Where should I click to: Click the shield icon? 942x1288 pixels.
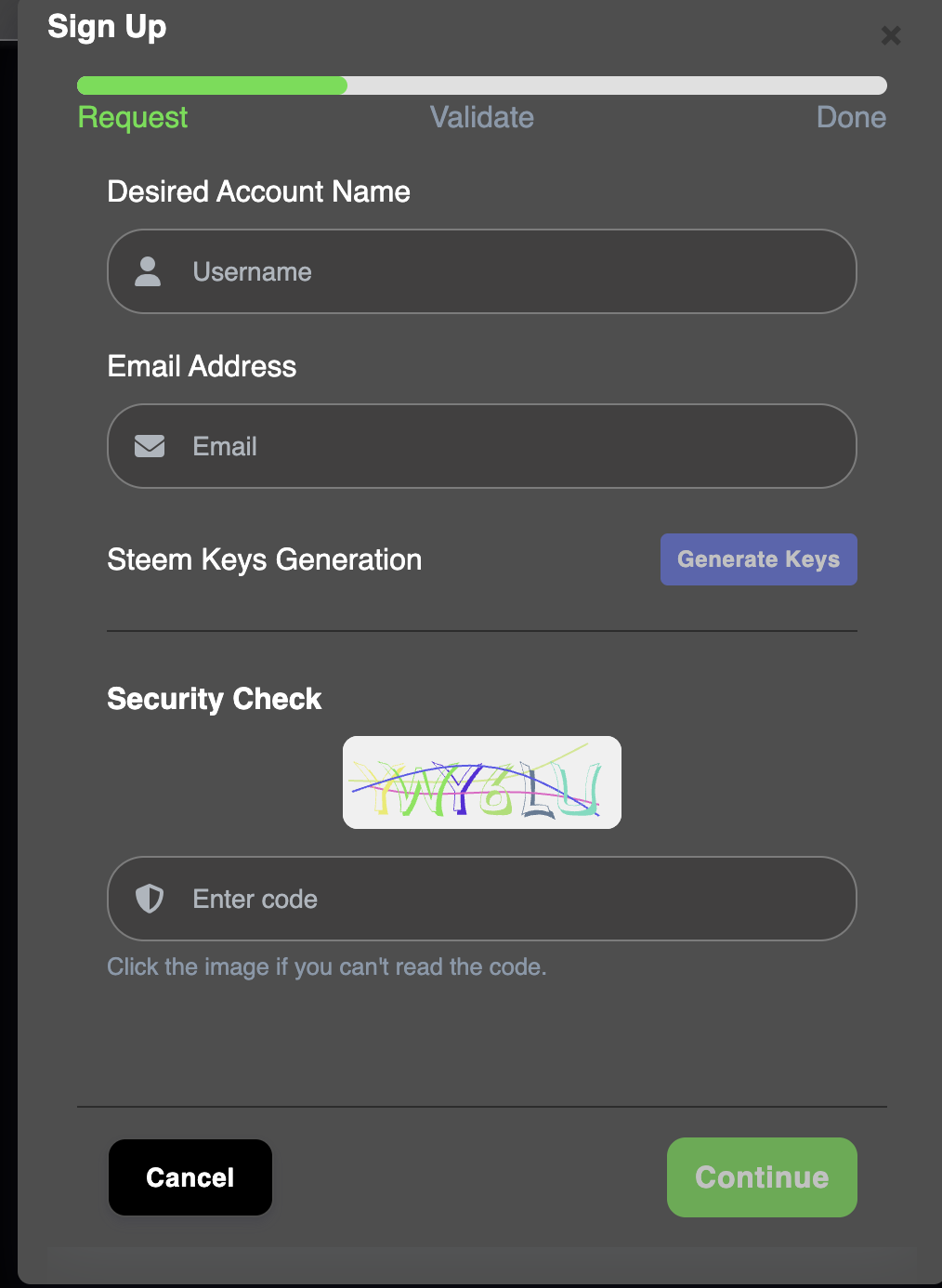click(x=150, y=899)
